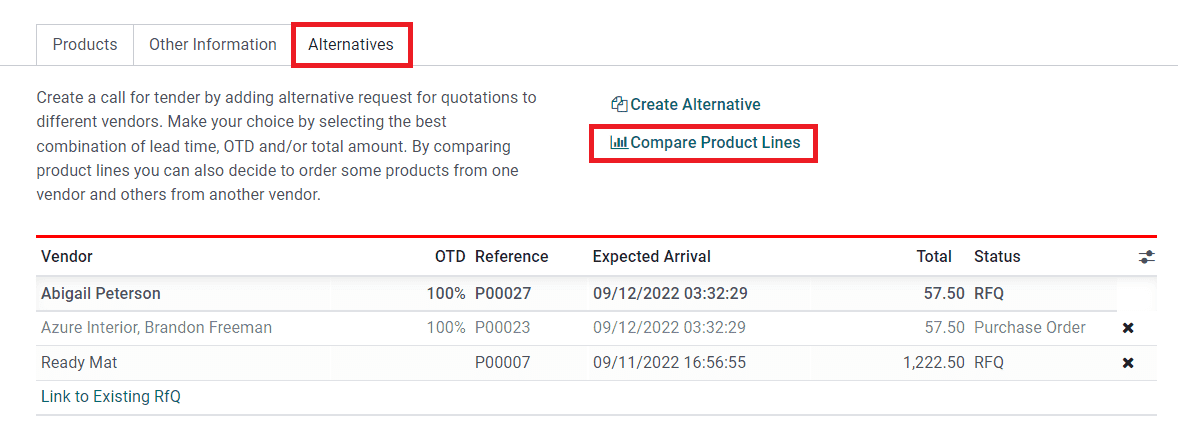The image size is (1178, 440).
Task: Click the copy icon beside Create Alternative
Action: (x=619, y=105)
